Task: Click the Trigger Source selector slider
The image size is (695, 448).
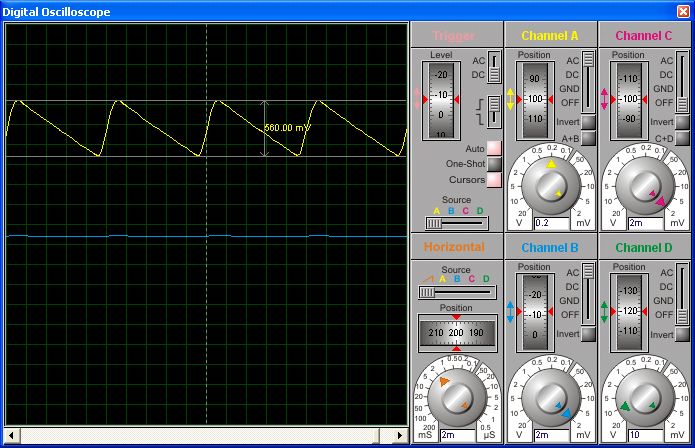Action: point(457,223)
